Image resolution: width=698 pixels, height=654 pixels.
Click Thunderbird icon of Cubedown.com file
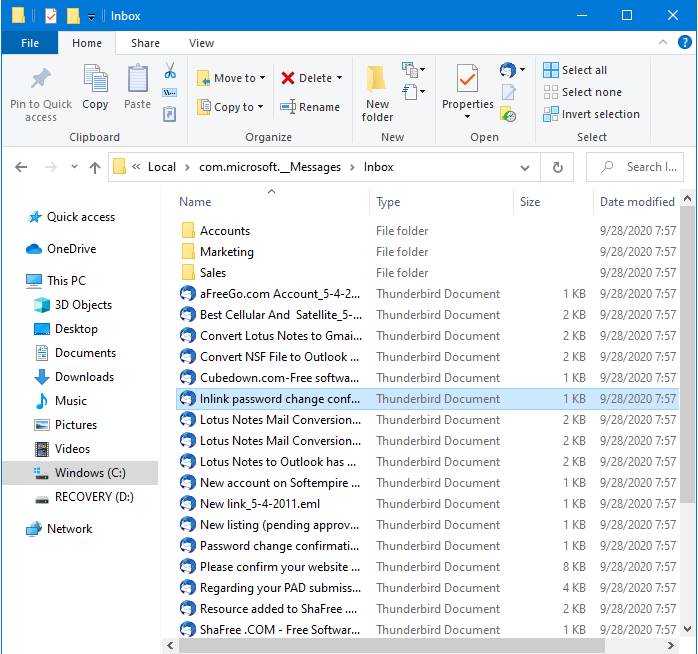coord(188,378)
